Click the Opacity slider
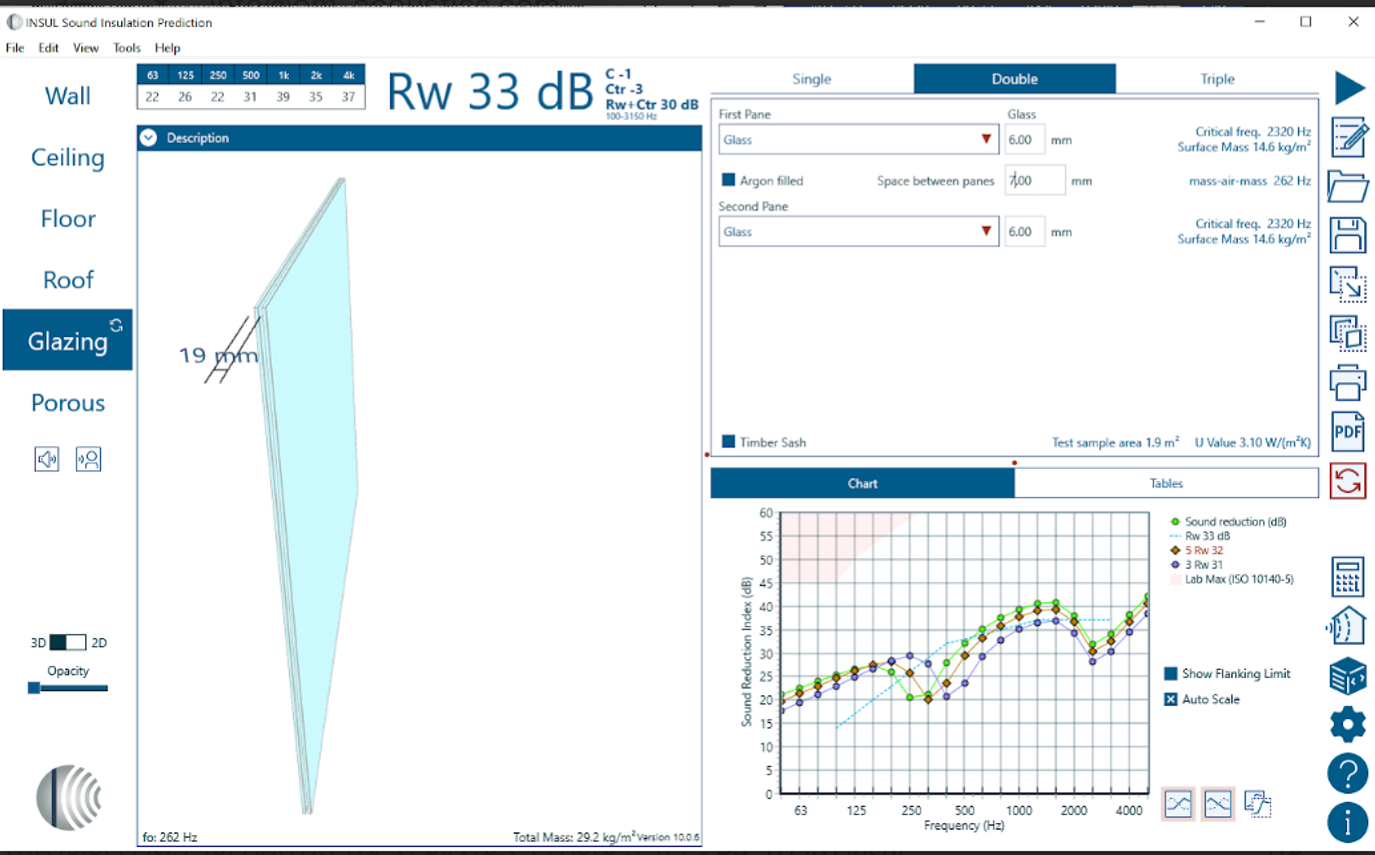 click(x=68, y=688)
